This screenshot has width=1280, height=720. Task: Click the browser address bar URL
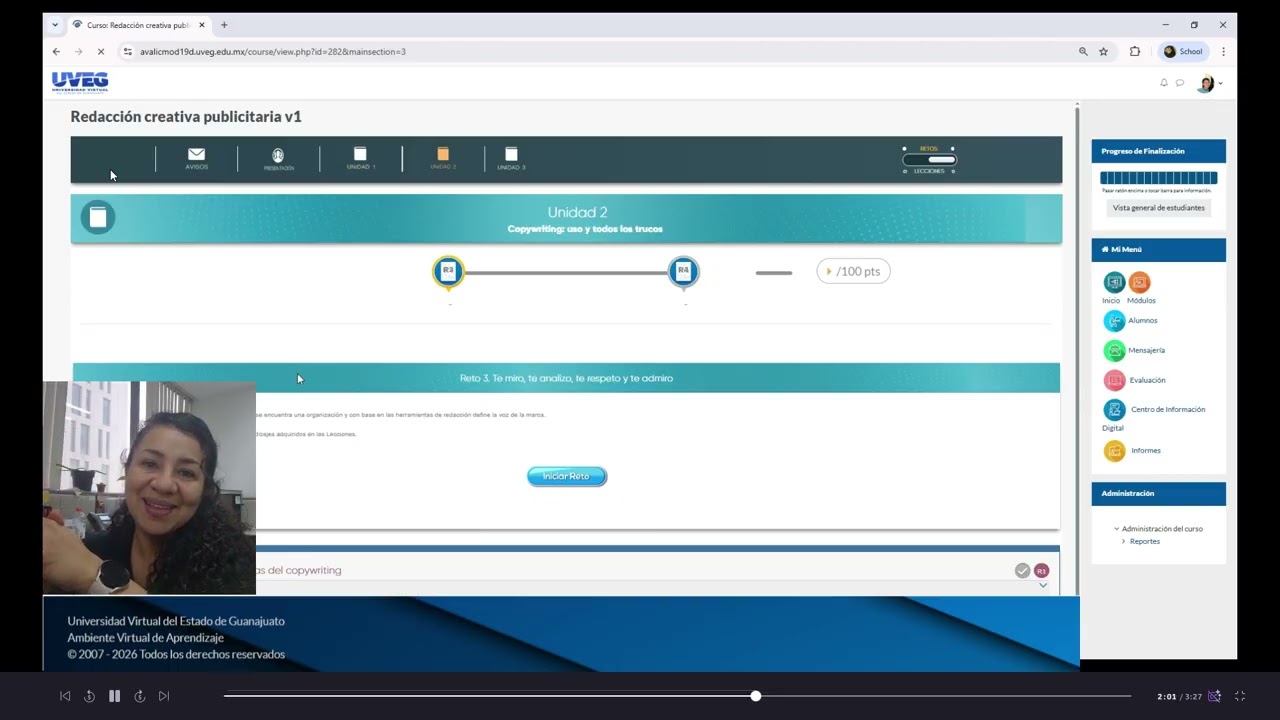[273, 51]
